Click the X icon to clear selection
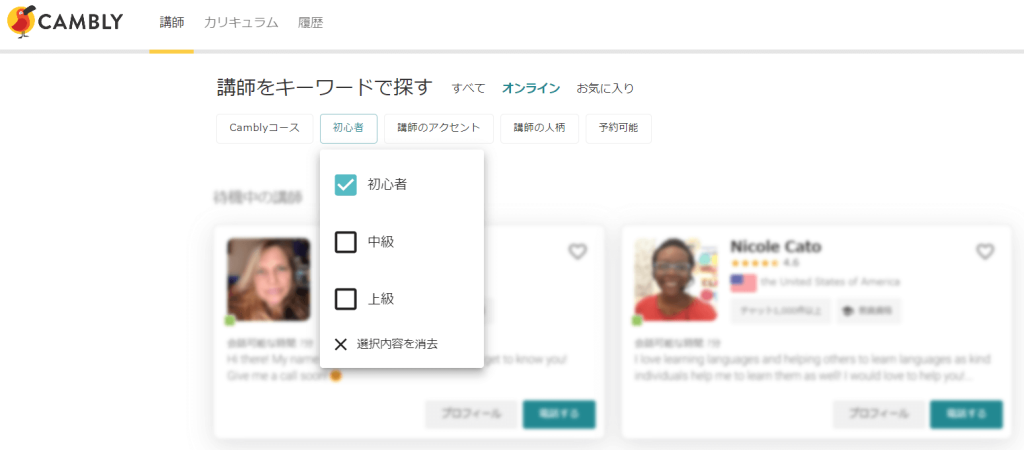 (x=341, y=344)
